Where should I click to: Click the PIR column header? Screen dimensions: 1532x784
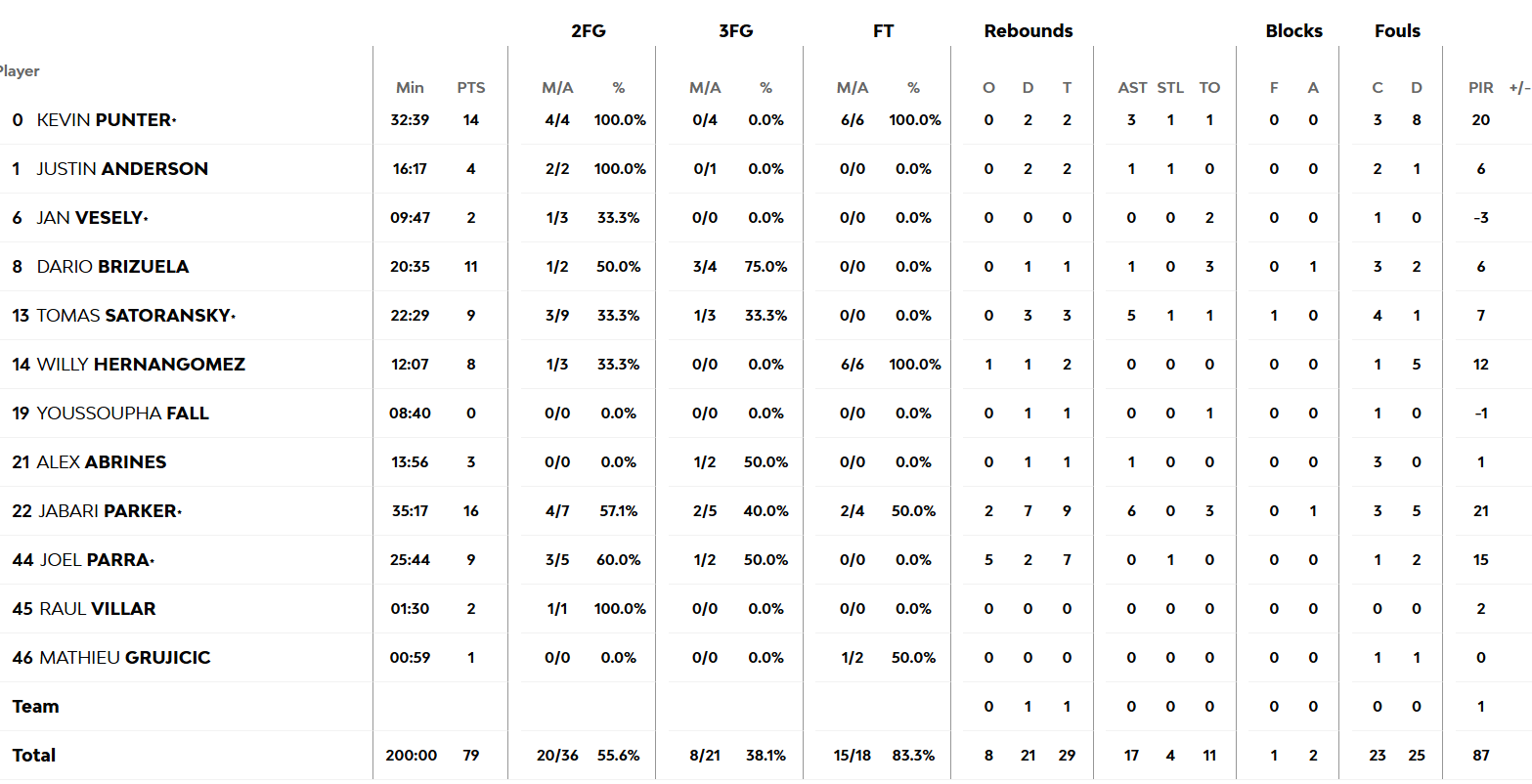point(1481,88)
